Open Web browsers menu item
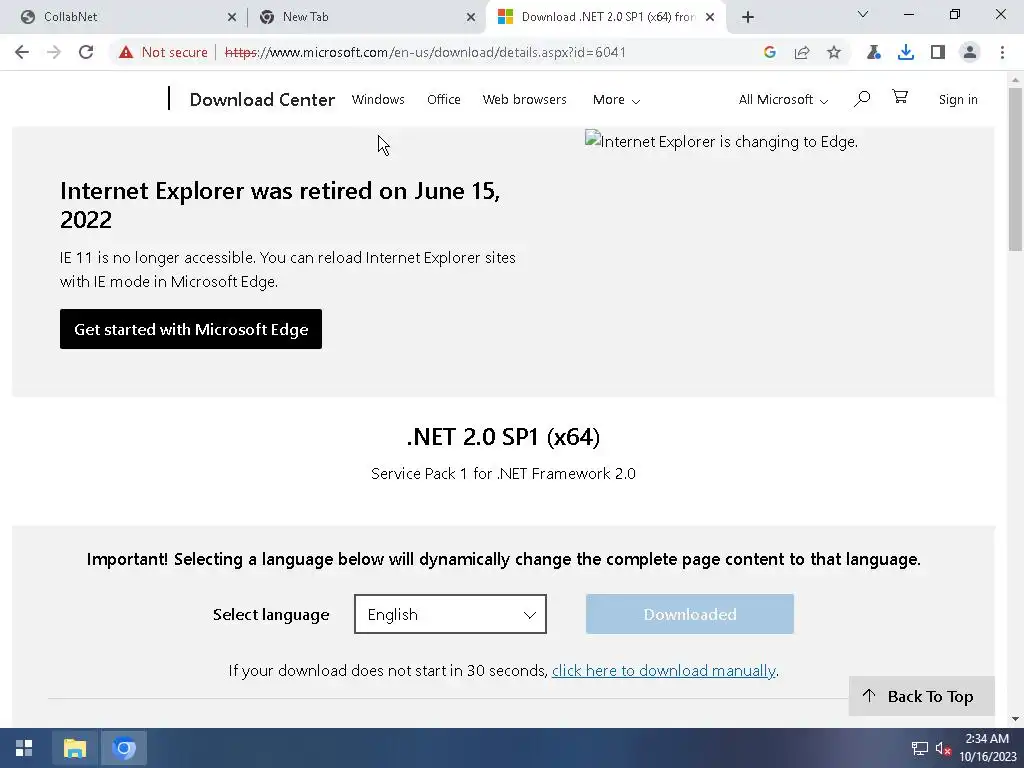This screenshot has height=768, width=1024. point(524,99)
